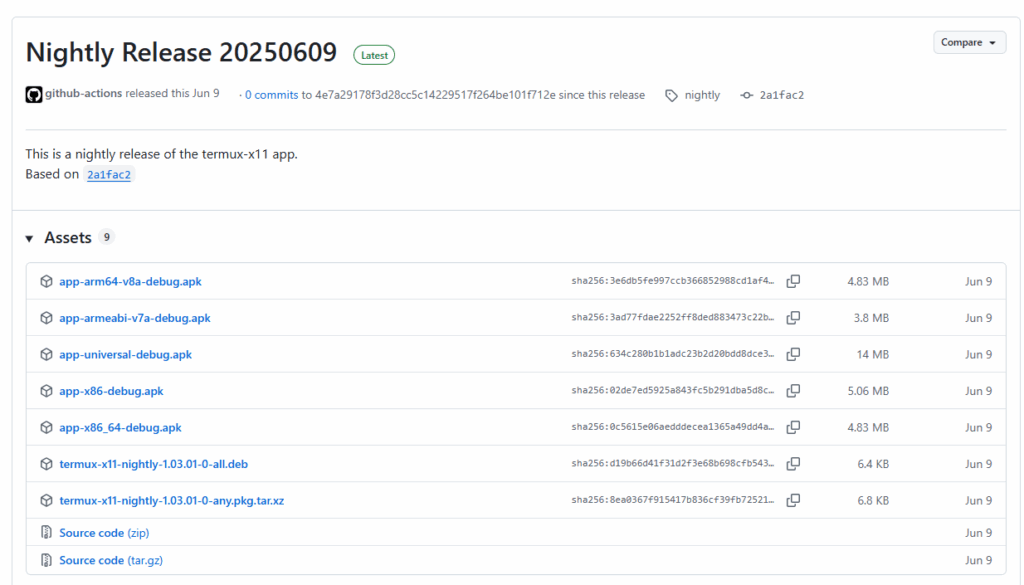Click archive icon beside Source code (tar.gz)
The image size is (1024, 585).
click(x=46, y=560)
